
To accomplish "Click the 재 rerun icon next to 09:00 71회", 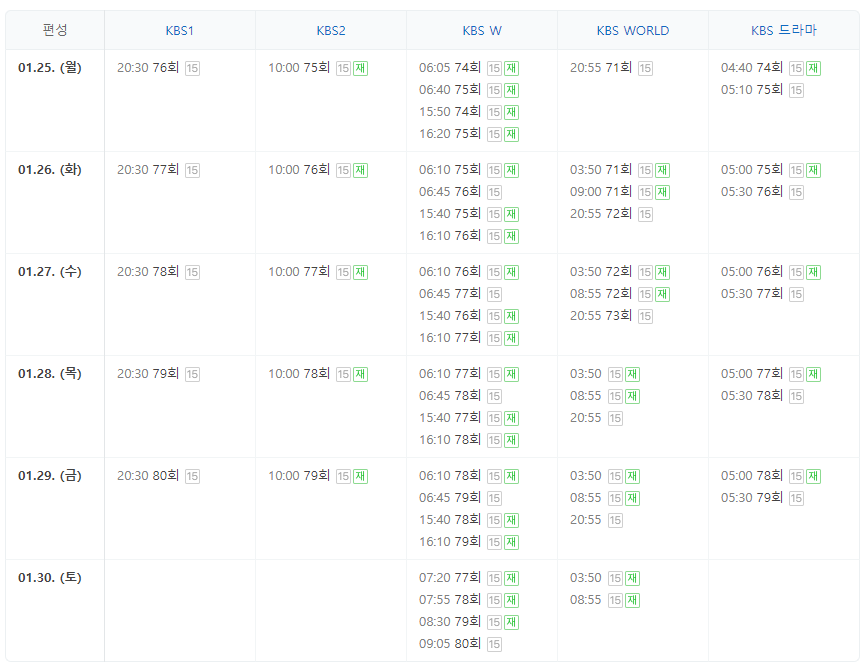I will pyautogui.click(x=662, y=193).
